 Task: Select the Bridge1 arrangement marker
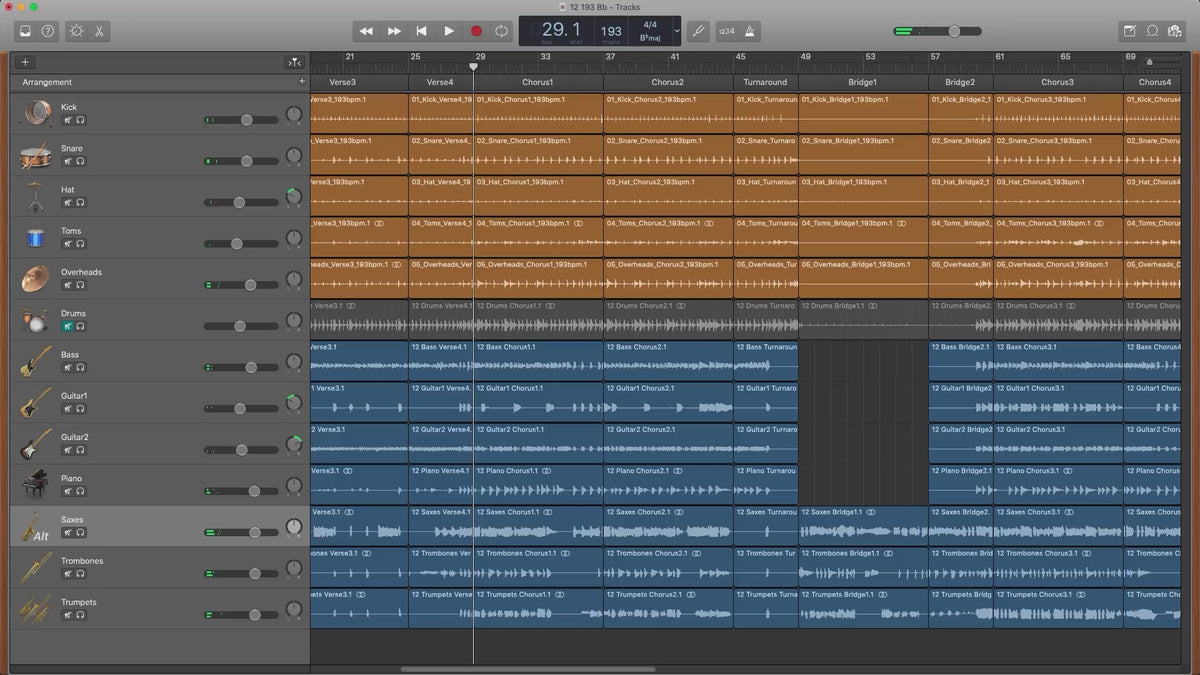tap(862, 82)
